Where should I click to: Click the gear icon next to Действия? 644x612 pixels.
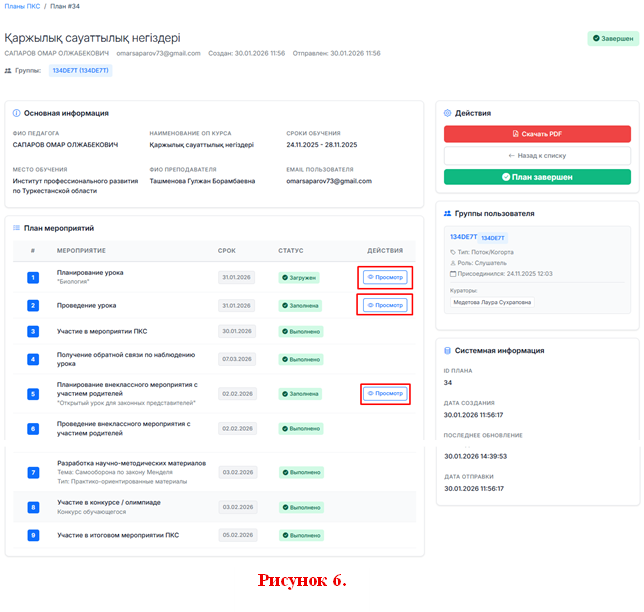447,113
